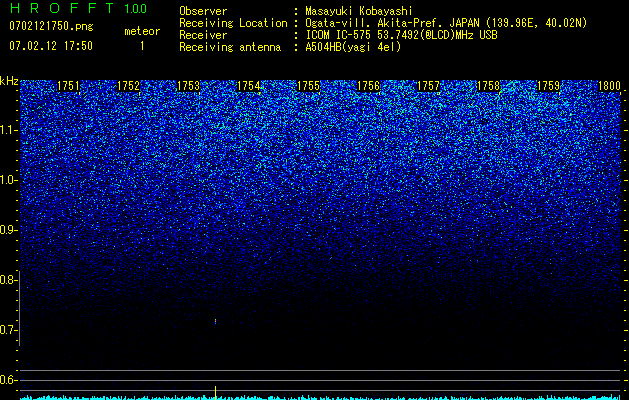Select observer name Masayuki Kobayashi
The image size is (629, 400).
(x=359, y=11)
